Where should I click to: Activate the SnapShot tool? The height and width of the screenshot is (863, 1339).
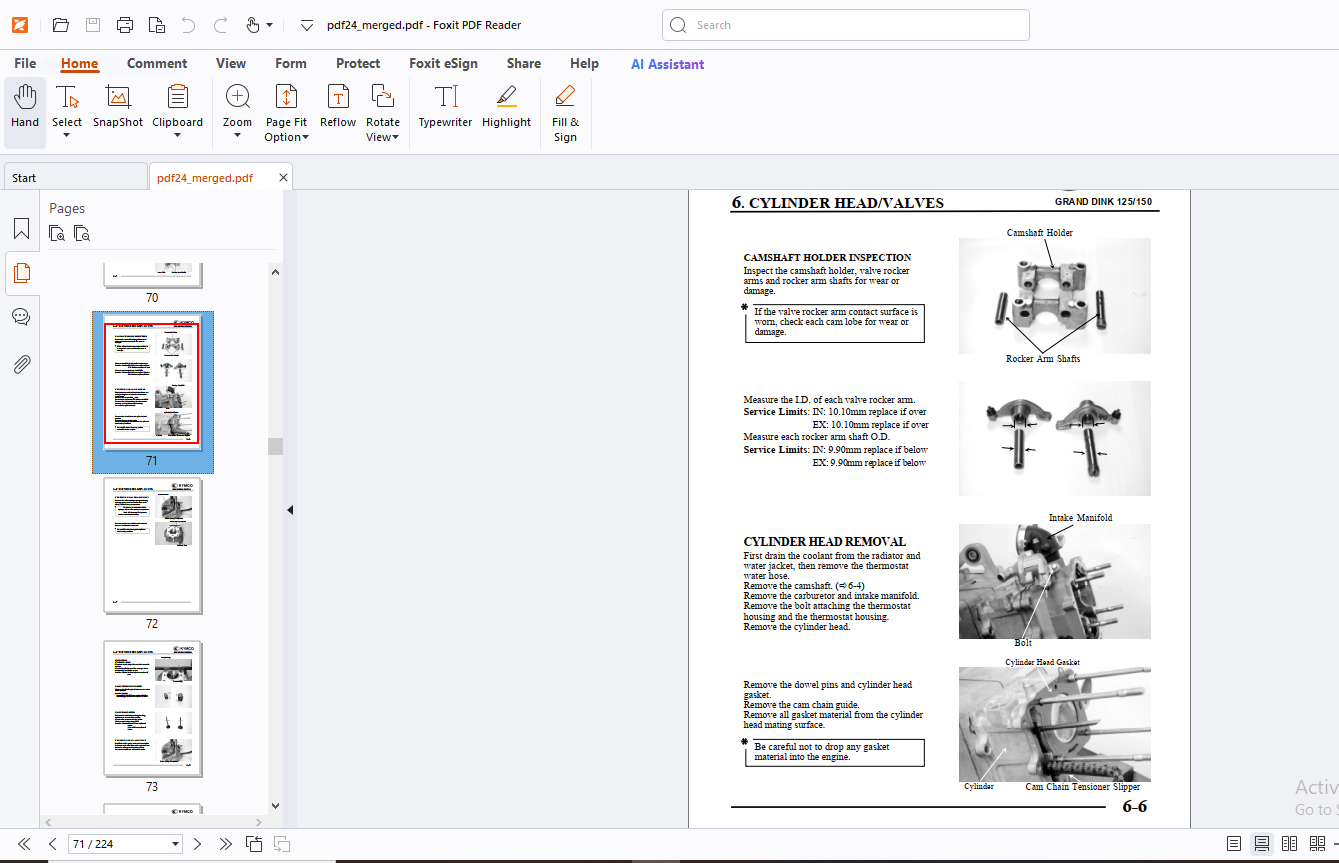coord(118,108)
